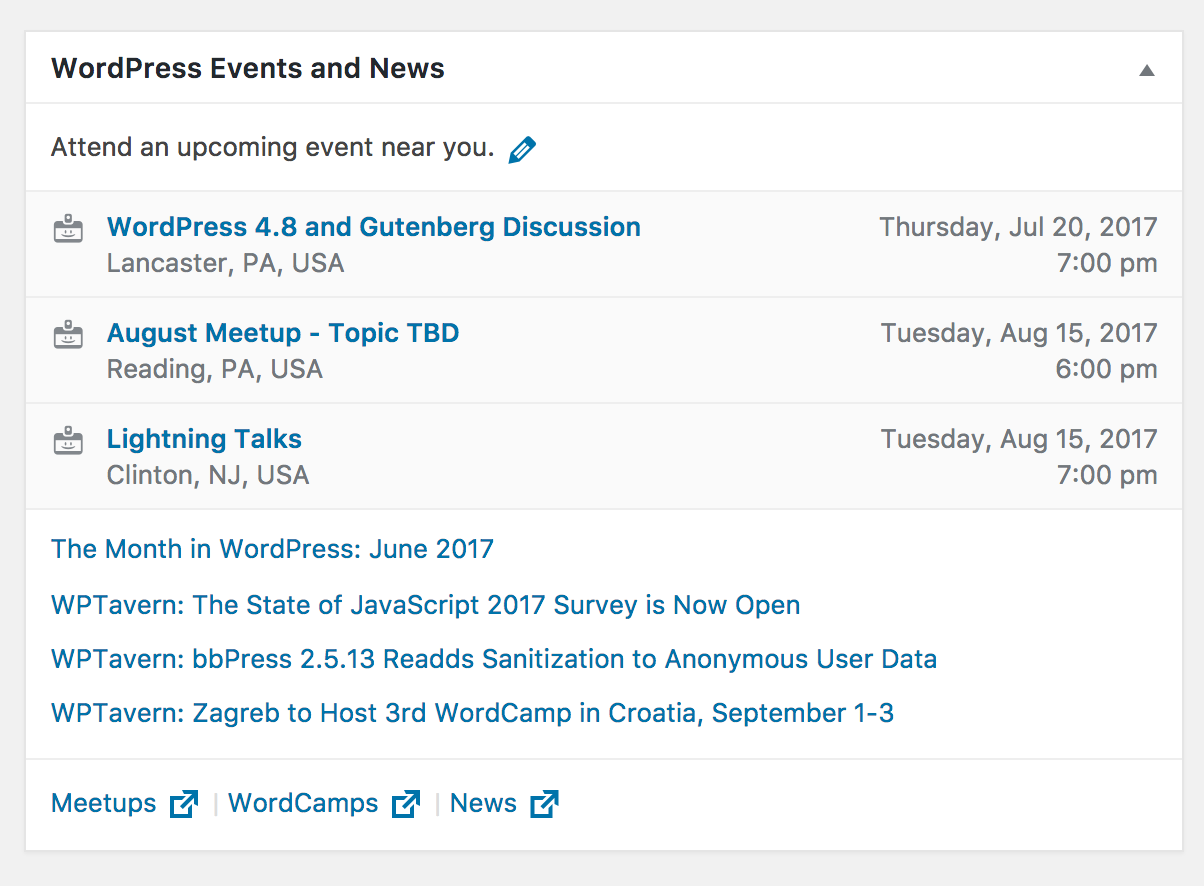Click the meetup badge icon beside Gutenberg Discussion

click(68, 229)
